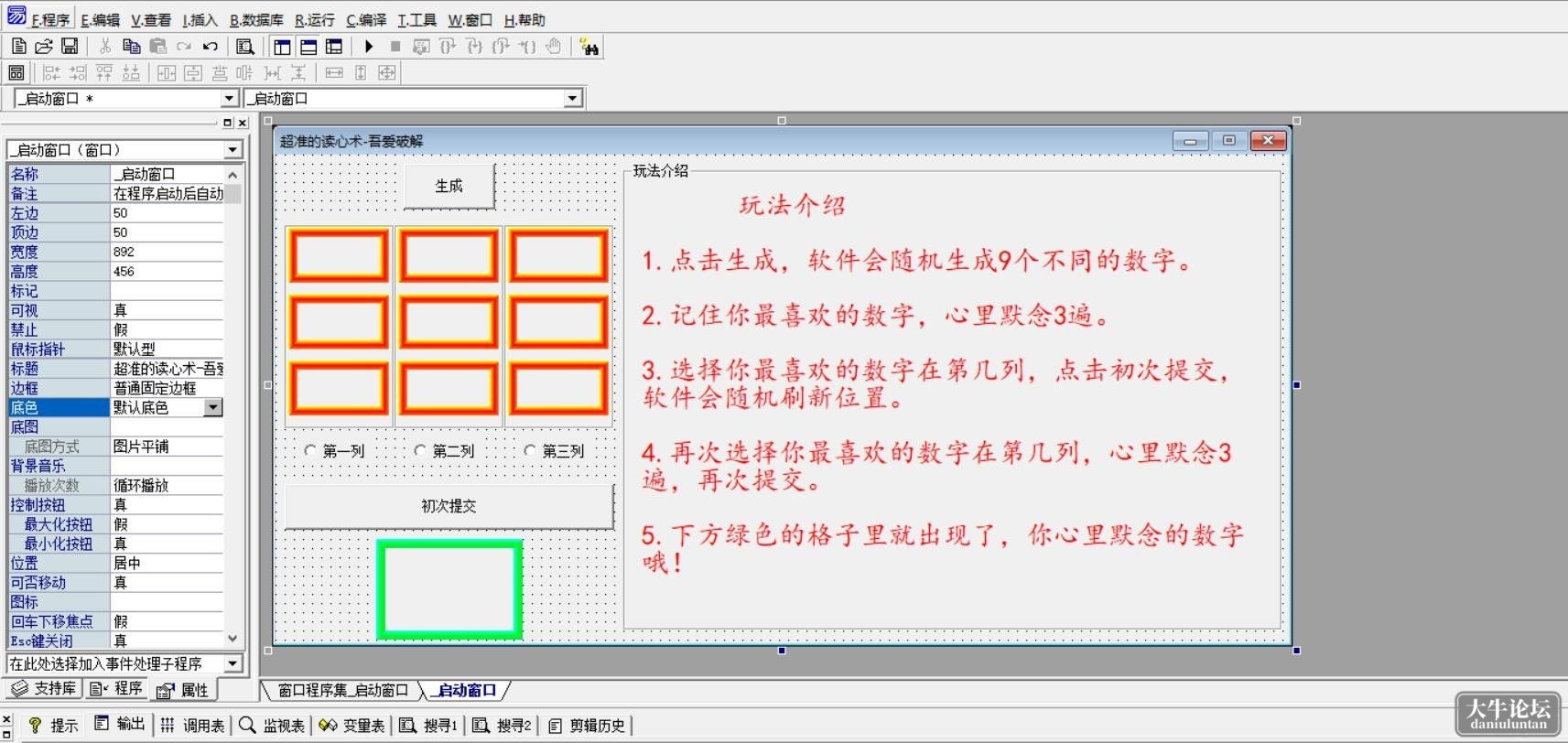Screen dimensions: 1568x743
Task: Click the Make same height icon
Action: pos(361,72)
